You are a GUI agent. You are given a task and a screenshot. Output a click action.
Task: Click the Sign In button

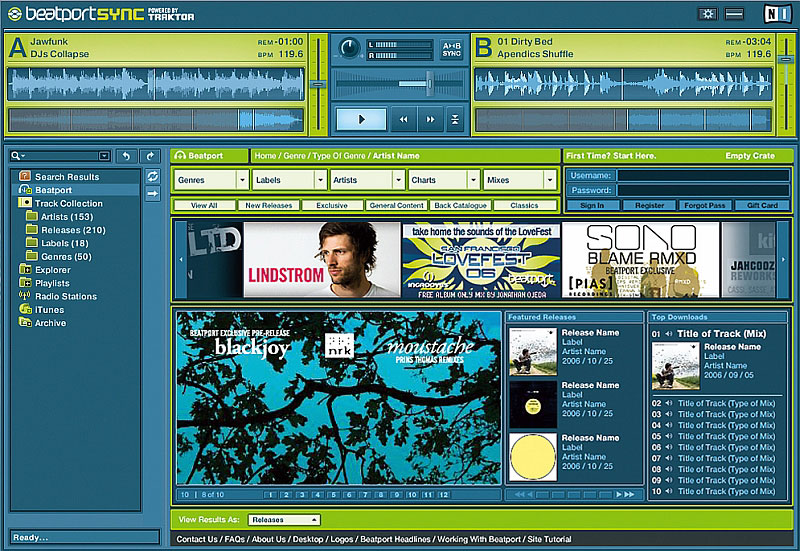click(x=592, y=205)
